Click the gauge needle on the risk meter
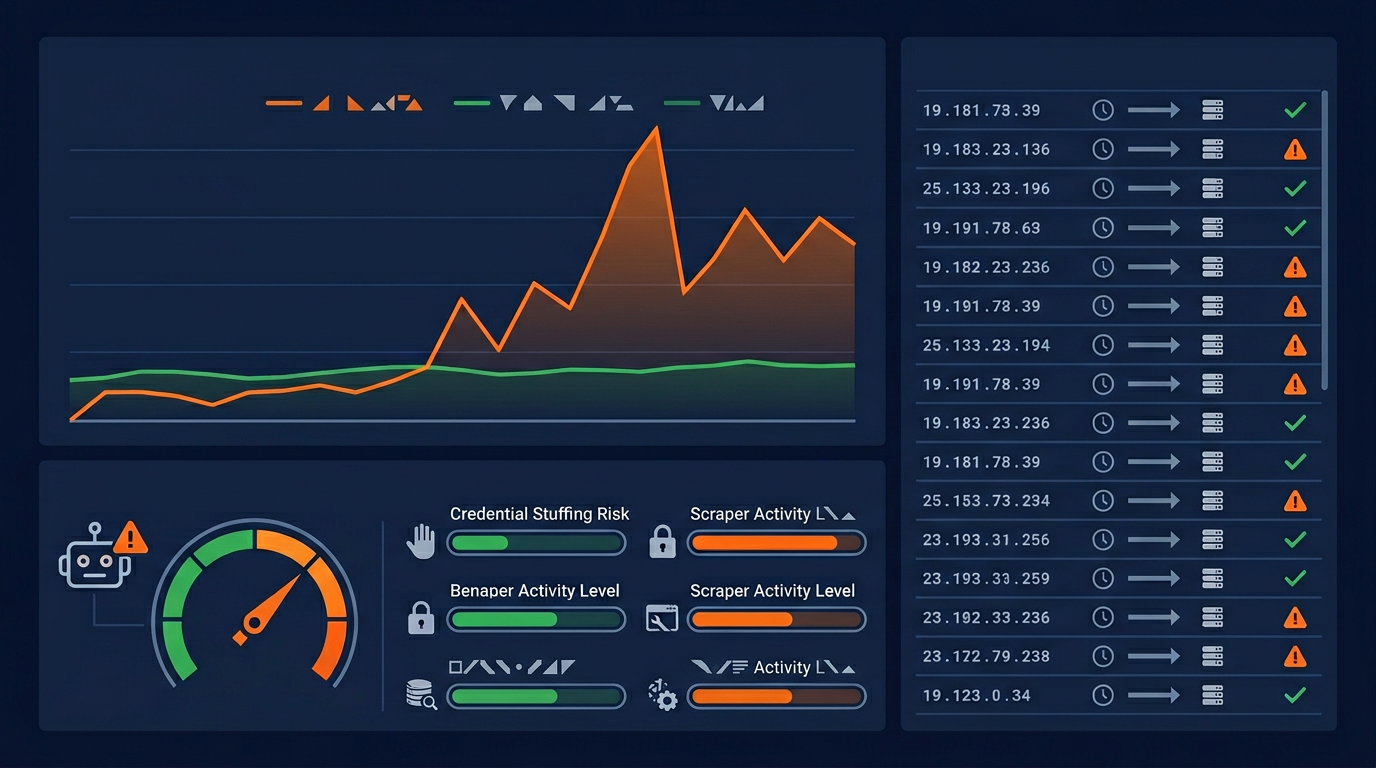Image resolution: width=1376 pixels, height=768 pixels. point(272,604)
